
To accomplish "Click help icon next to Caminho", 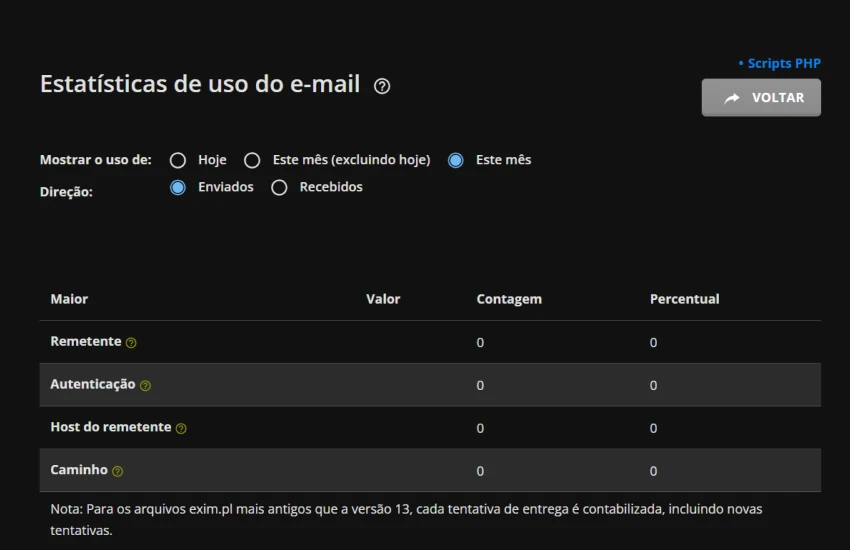I will click(x=117, y=471).
